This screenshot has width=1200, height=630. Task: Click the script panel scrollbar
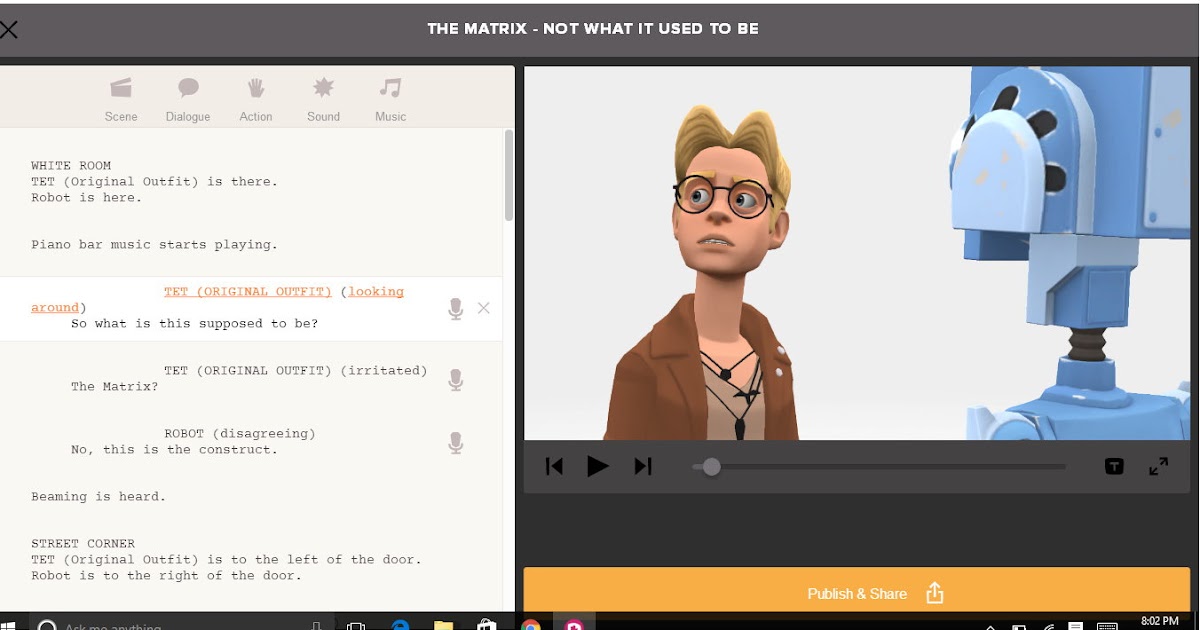(x=508, y=175)
